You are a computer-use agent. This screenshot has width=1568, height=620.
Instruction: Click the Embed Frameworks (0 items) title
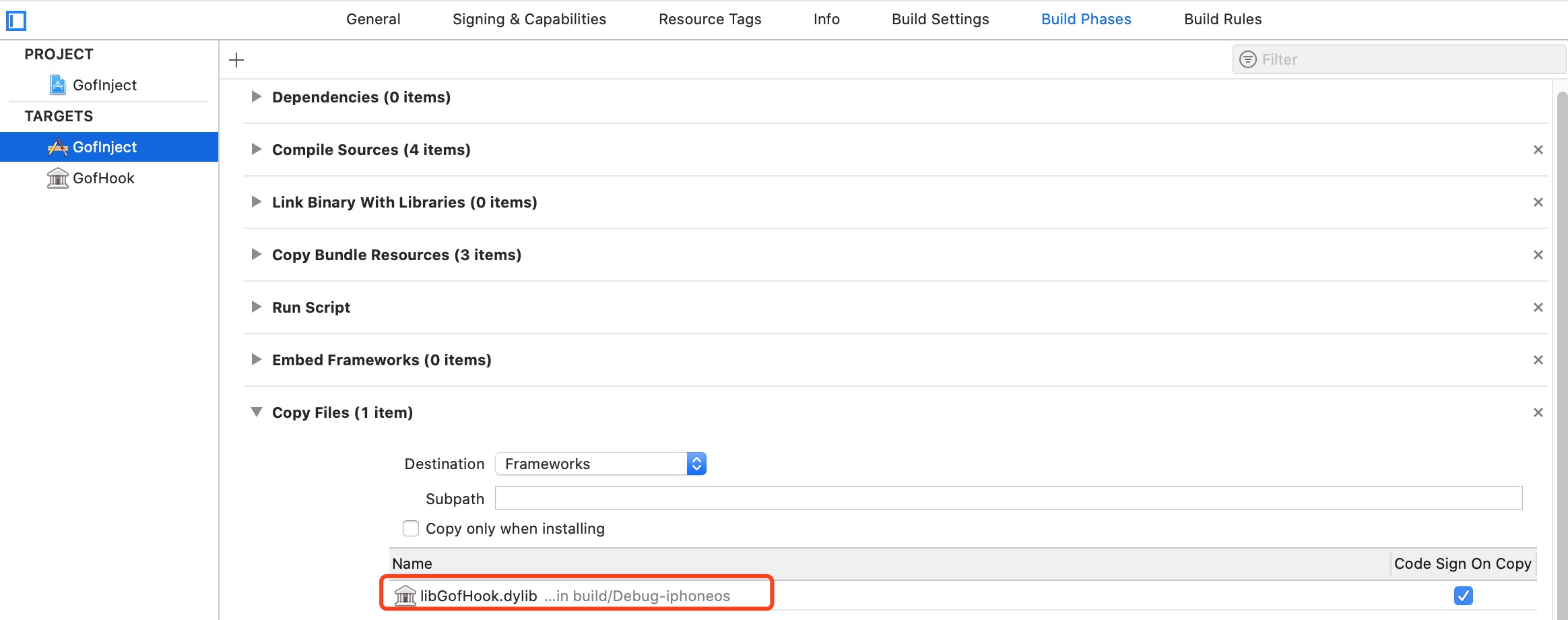(x=382, y=360)
